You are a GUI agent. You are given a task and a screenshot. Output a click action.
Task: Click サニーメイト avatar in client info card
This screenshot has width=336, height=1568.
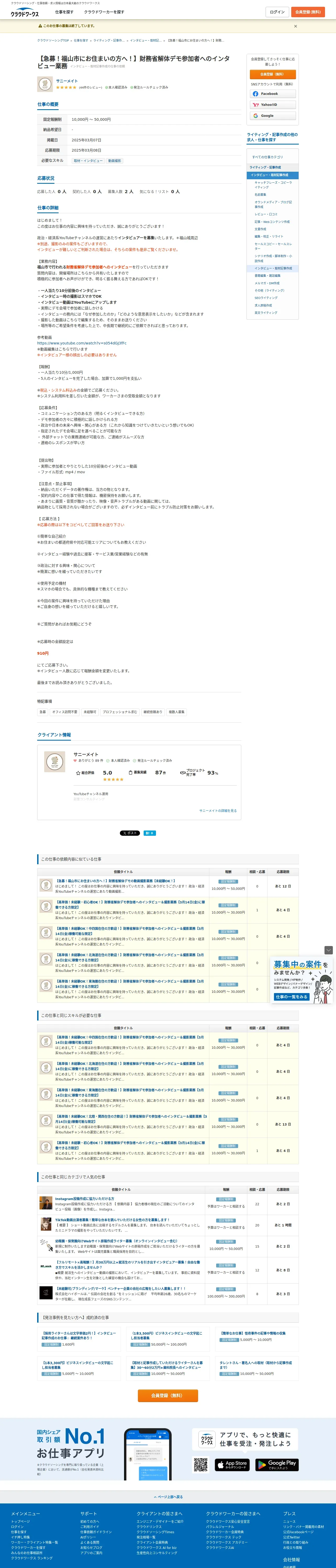point(55,762)
